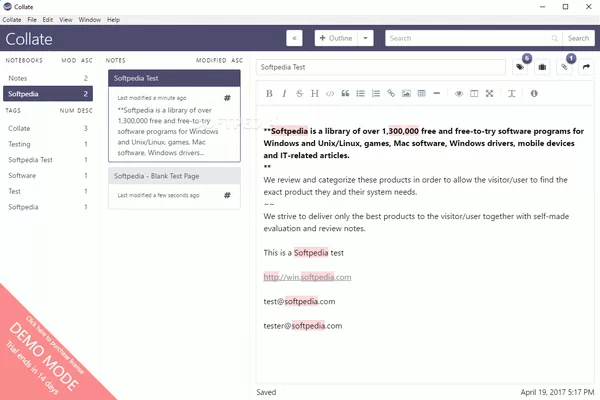Insert a blockquote
Screen dimensions: 600x400
point(345,93)
